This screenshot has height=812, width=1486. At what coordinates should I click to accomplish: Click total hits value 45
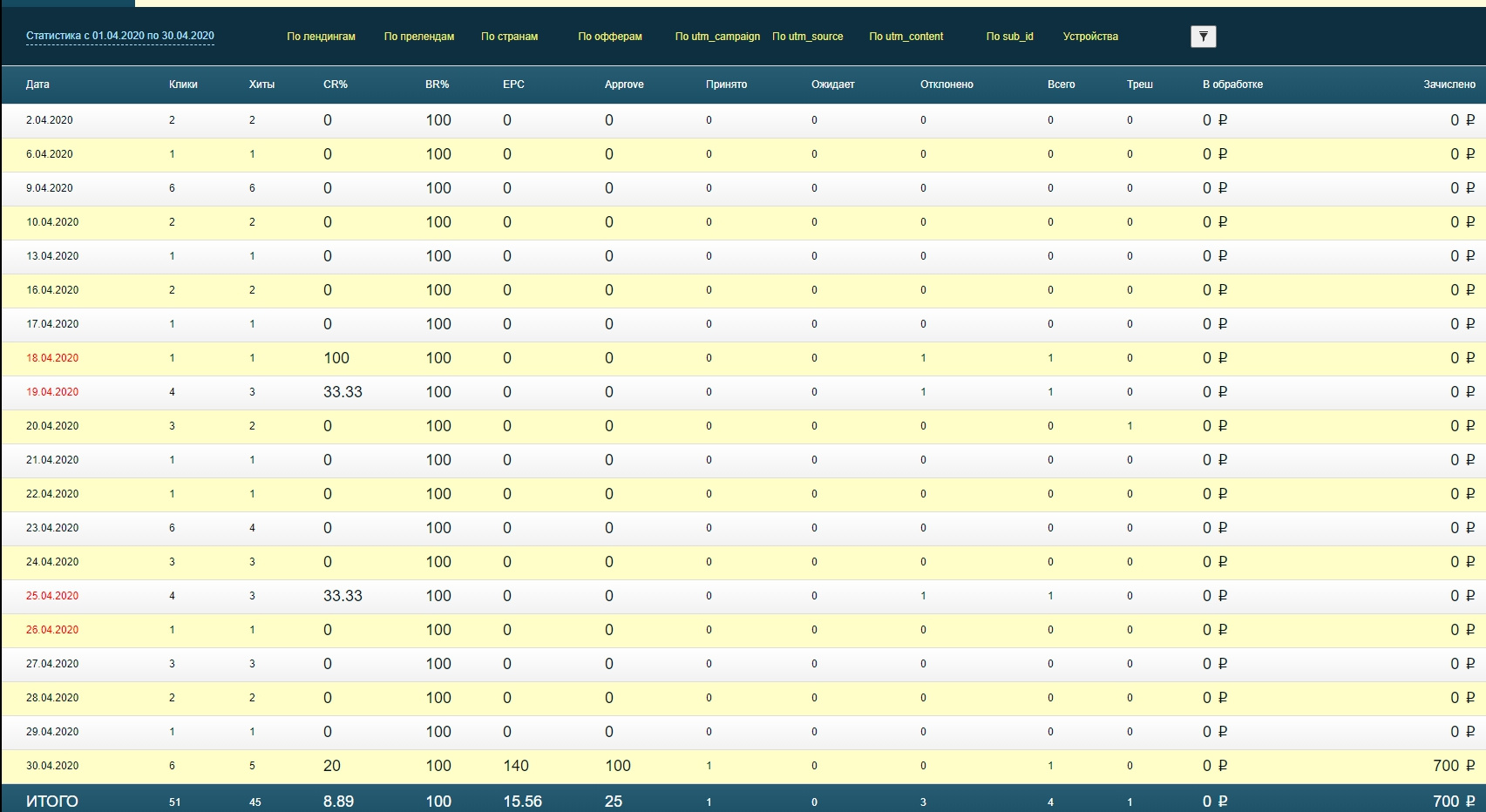[x=255, y=802]
